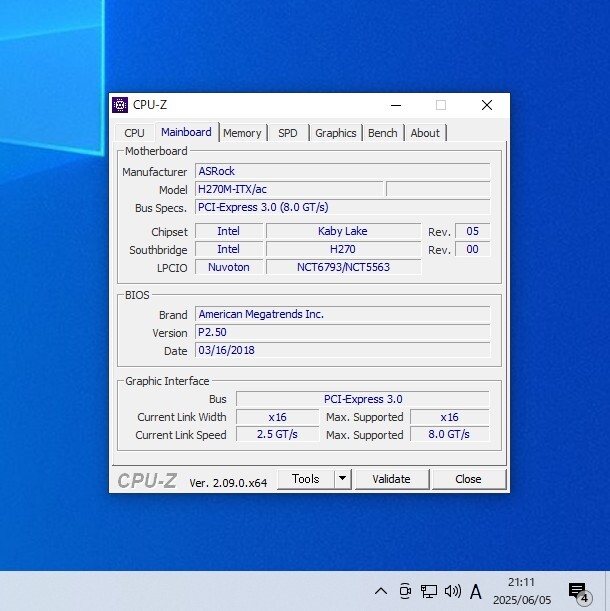Switch to the Memory tab
610x611 pixels.
pos(242,133)
